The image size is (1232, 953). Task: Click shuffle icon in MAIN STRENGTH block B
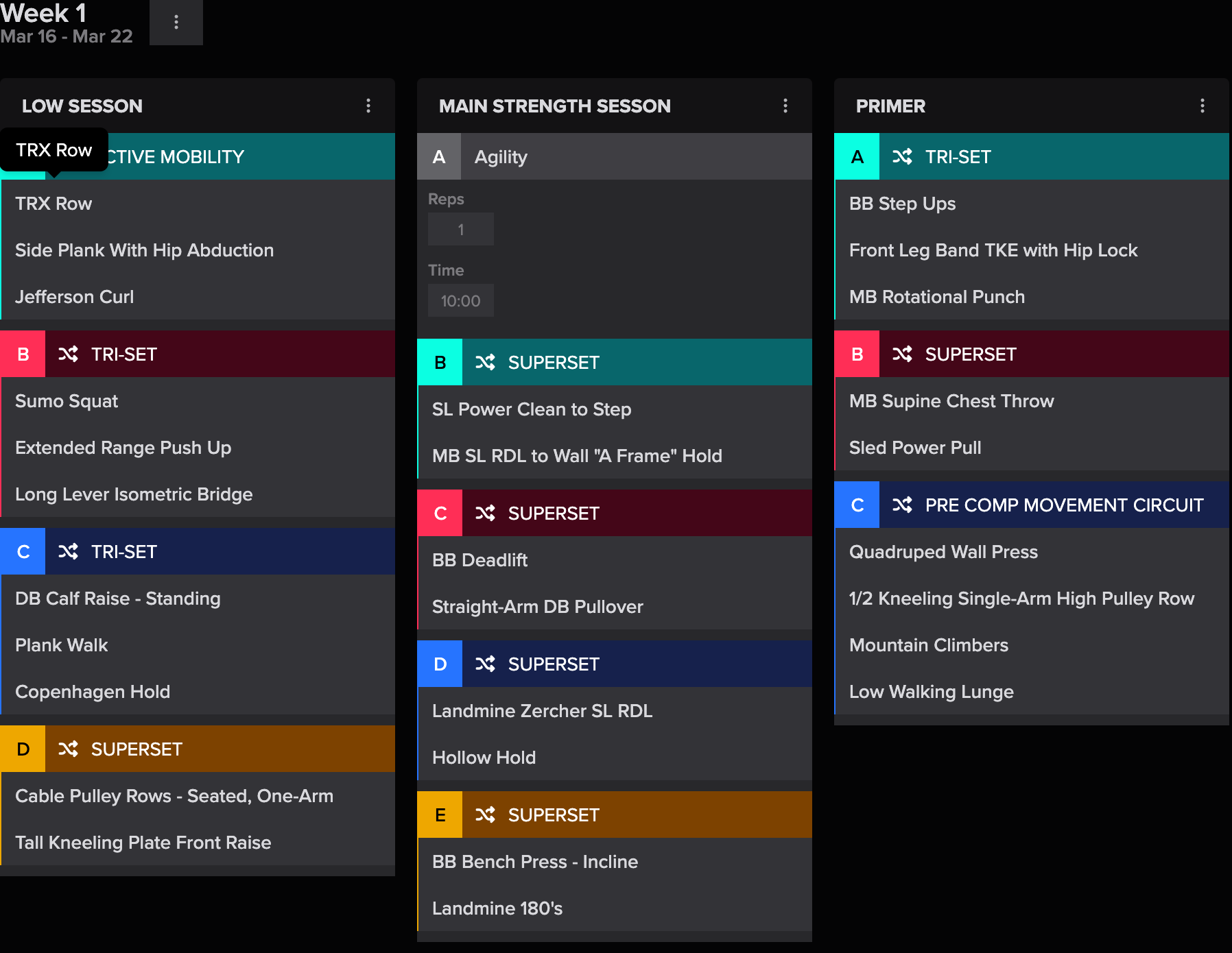click(x=485, y=362)
